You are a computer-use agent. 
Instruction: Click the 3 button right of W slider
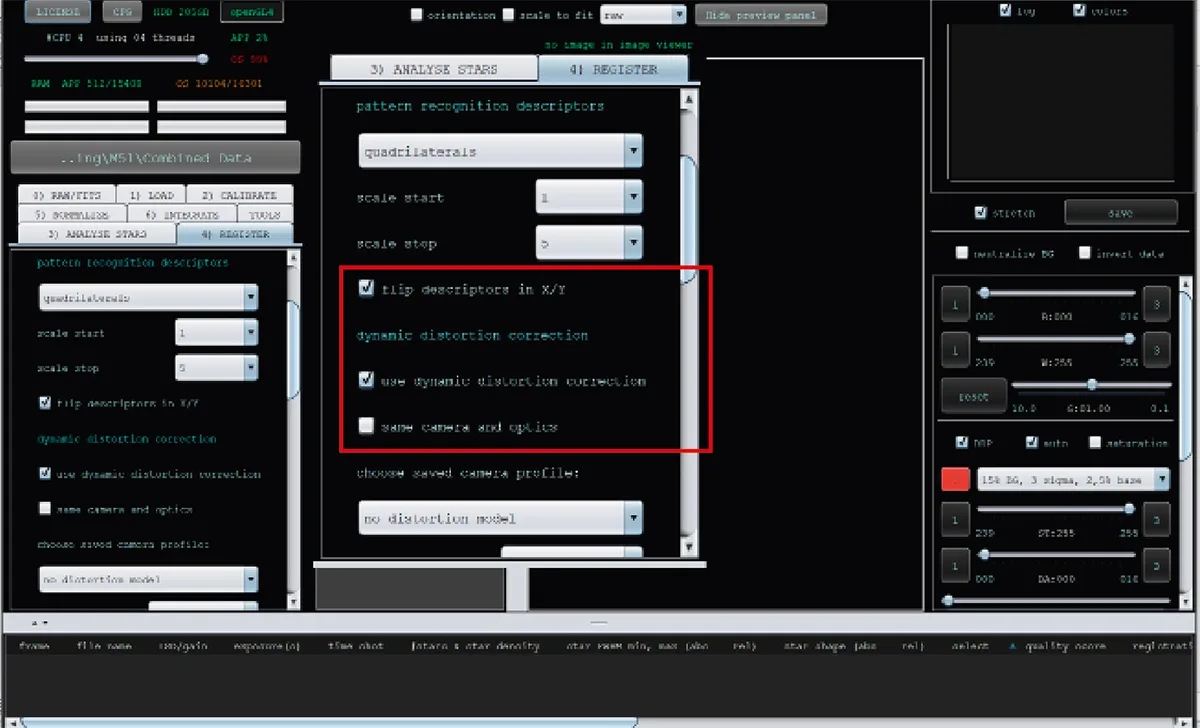(x=1156, y=350)
